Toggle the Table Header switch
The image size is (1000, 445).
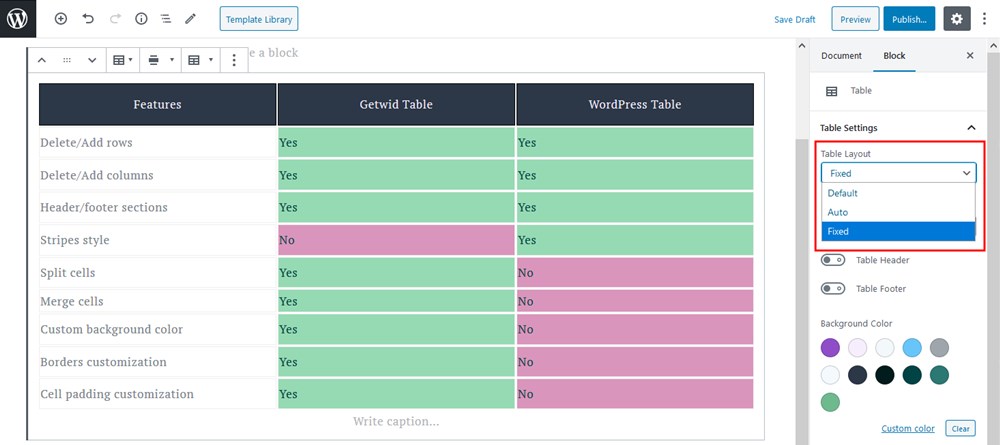(x=833, y=260)
